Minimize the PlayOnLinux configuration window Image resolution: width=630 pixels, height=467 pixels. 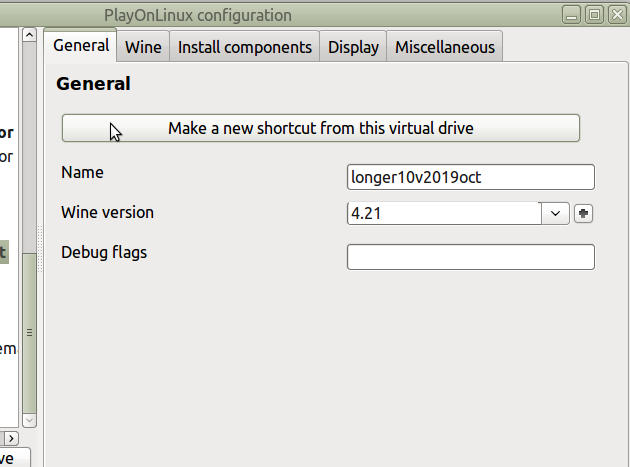pyautogui.click(x=571, y=15)
